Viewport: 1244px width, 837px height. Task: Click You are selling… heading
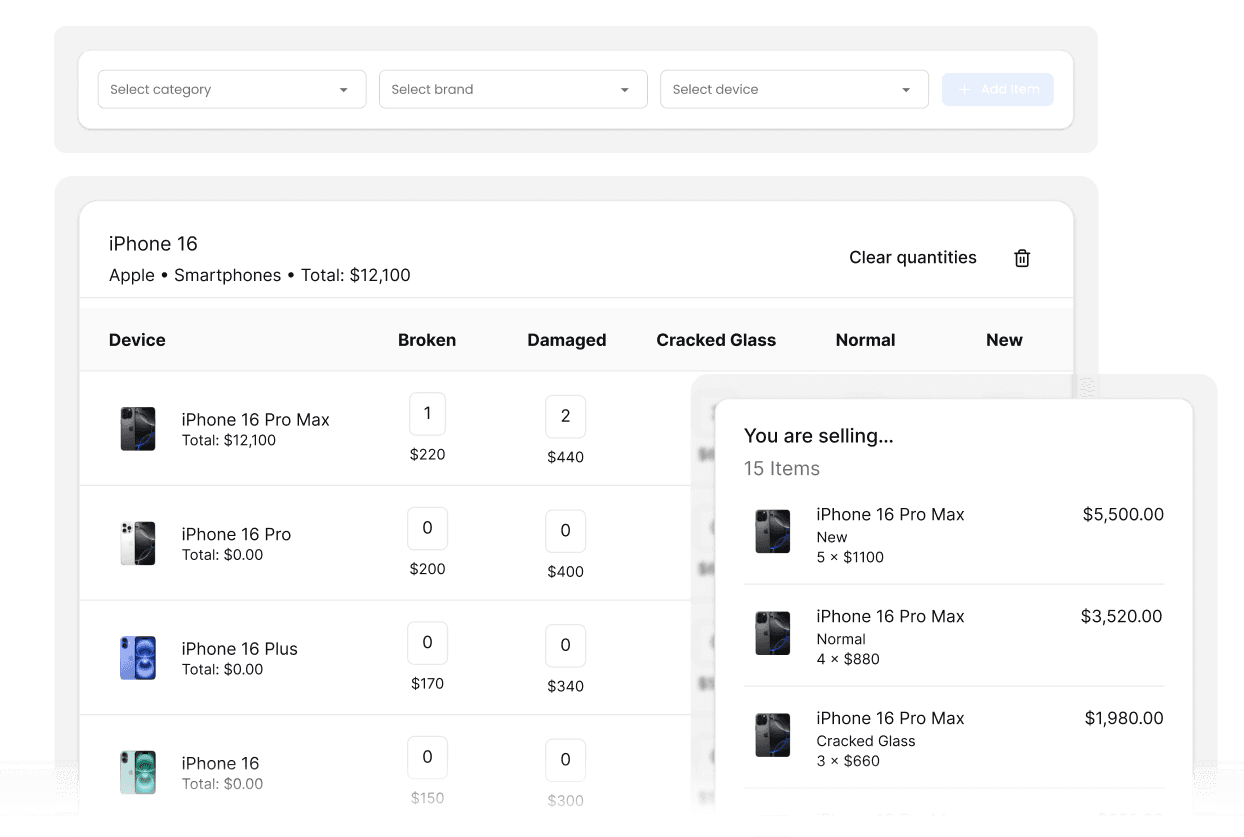(x=819, y=436)
